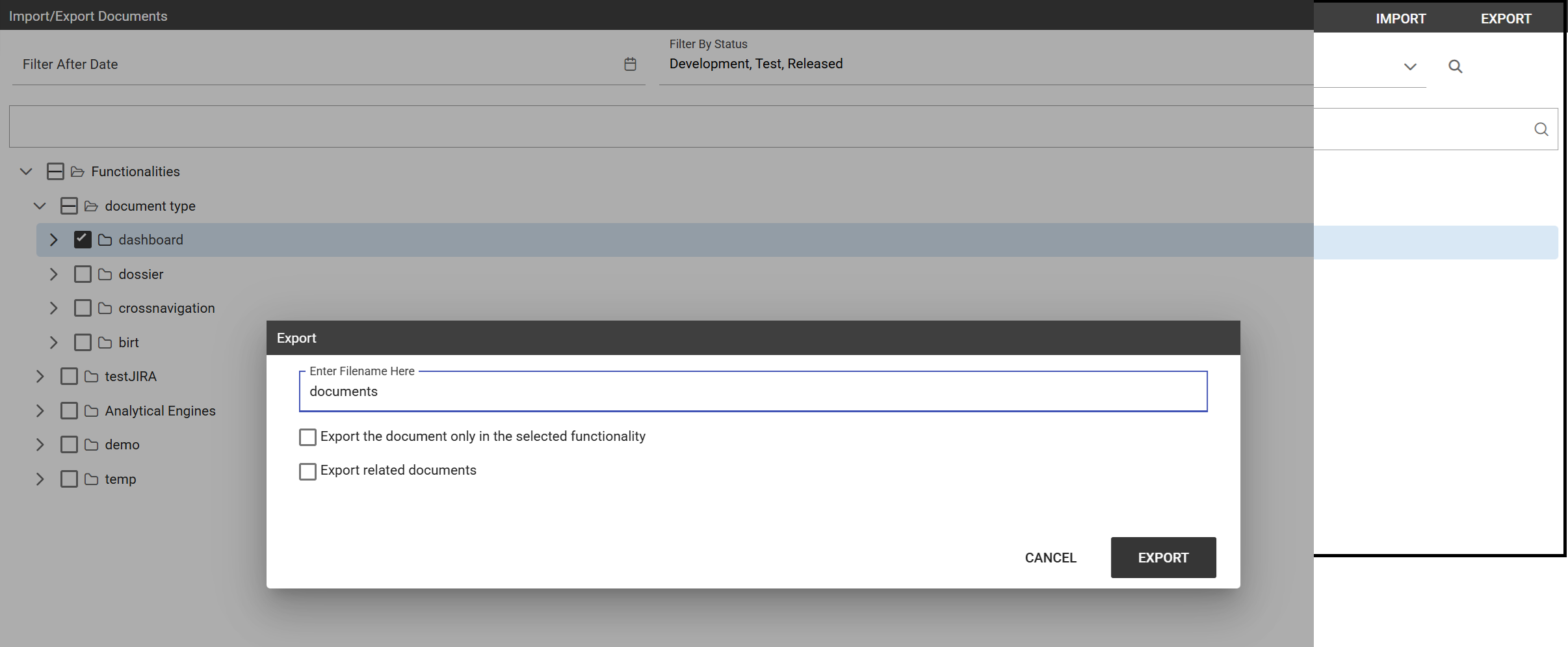Switch to the EXPORT tab in header

pyautogui.click(x=1506, y=19)
